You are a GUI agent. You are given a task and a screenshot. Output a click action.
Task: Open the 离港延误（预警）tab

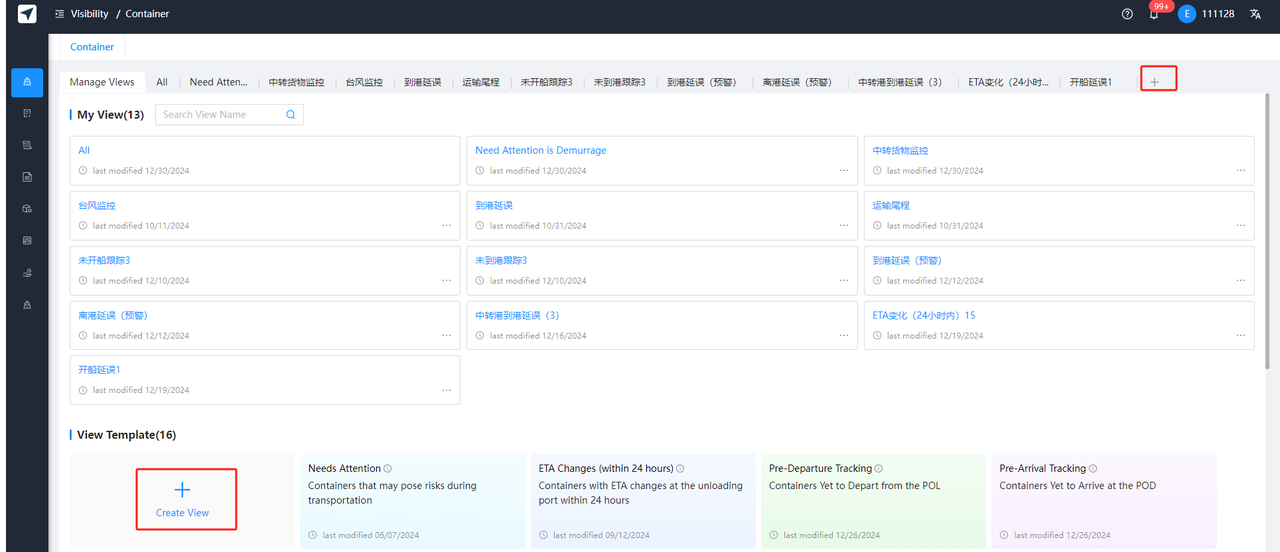[x=797, y=82]
